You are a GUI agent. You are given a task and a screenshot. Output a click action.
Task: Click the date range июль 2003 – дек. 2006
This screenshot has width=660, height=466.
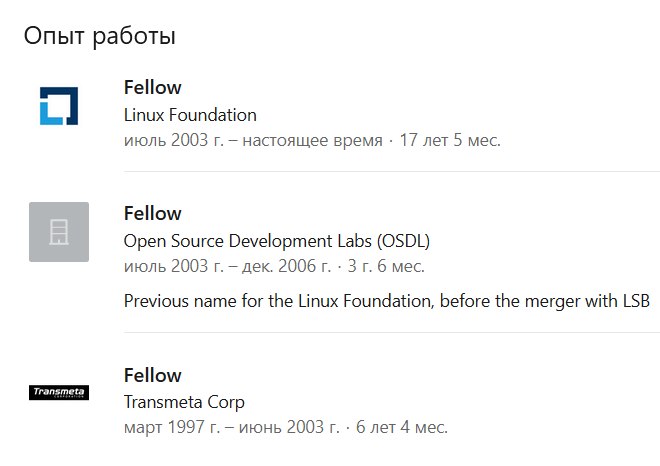(227, 266)
